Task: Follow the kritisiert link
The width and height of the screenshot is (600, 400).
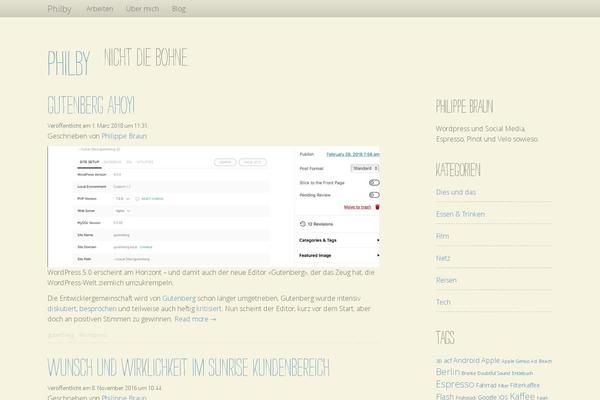Action: [x=209, y=309]
